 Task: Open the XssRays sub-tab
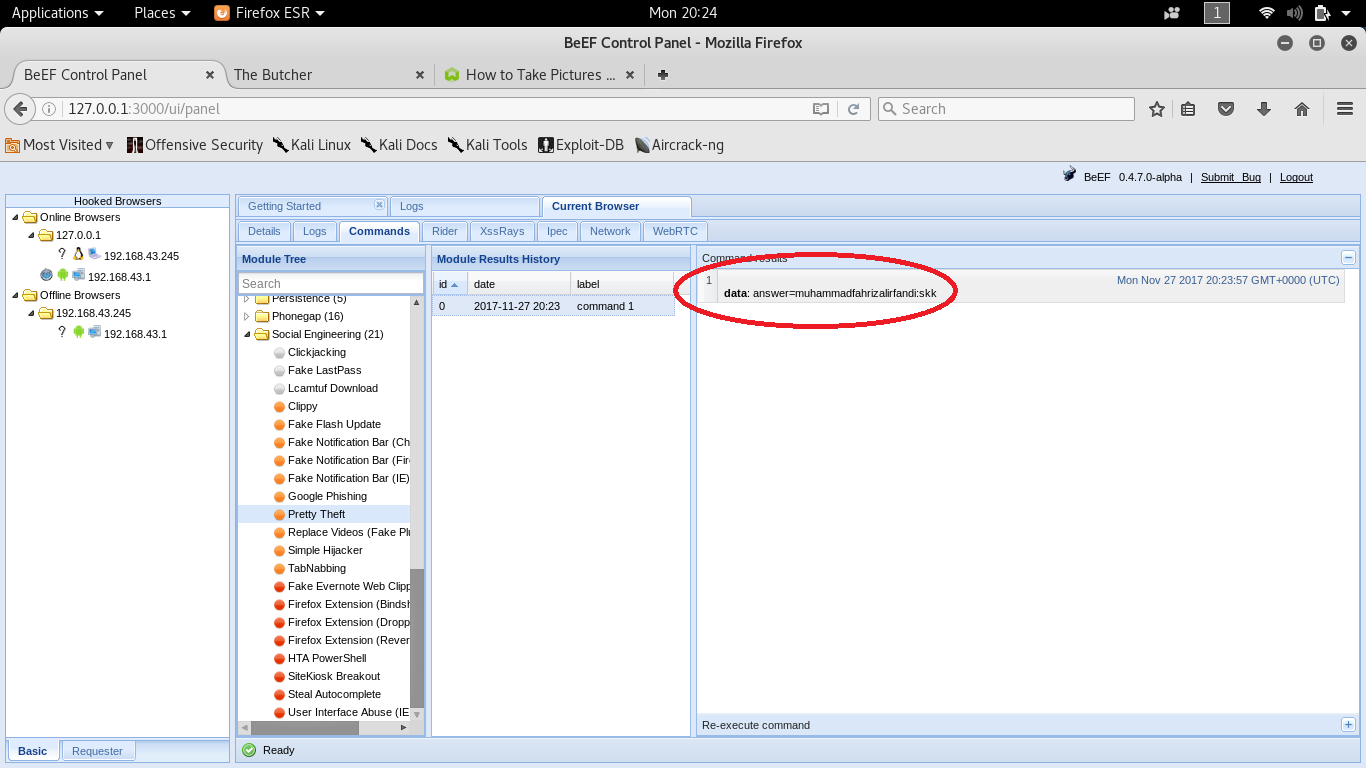502,231
